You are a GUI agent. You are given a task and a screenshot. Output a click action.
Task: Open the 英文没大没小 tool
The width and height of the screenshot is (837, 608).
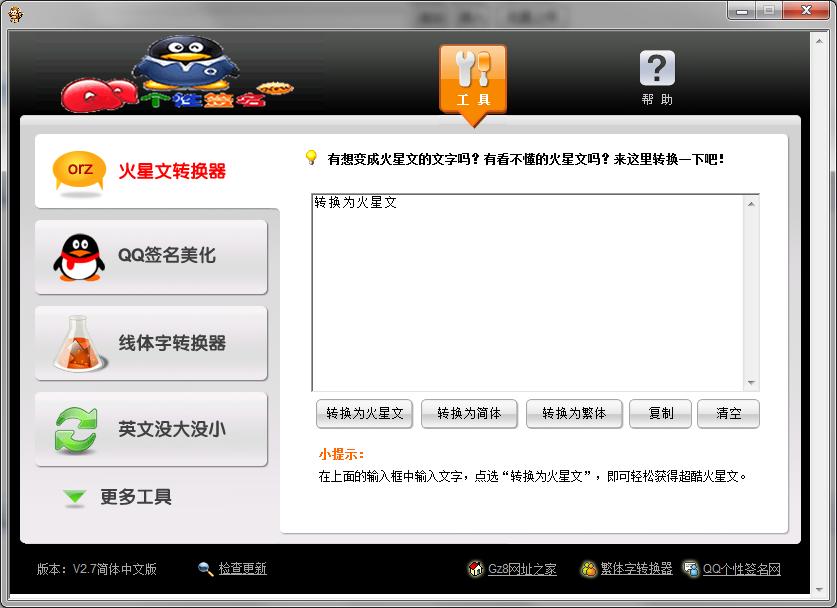coord(151,429)
